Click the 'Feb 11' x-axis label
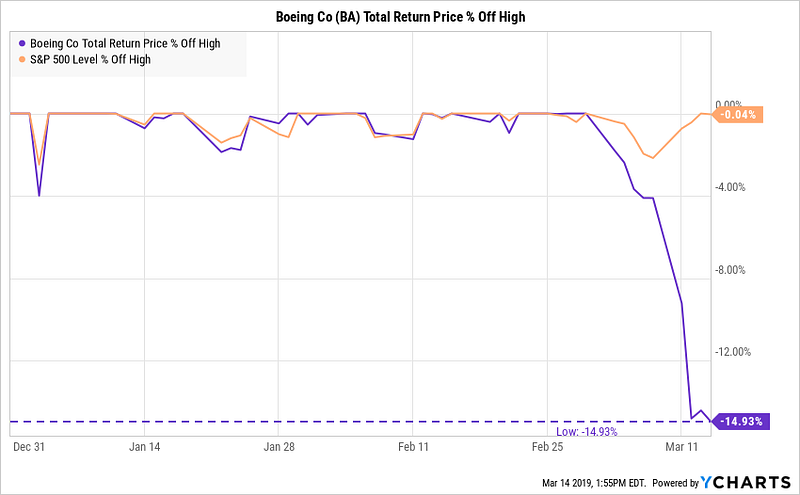 coord(413,447)
